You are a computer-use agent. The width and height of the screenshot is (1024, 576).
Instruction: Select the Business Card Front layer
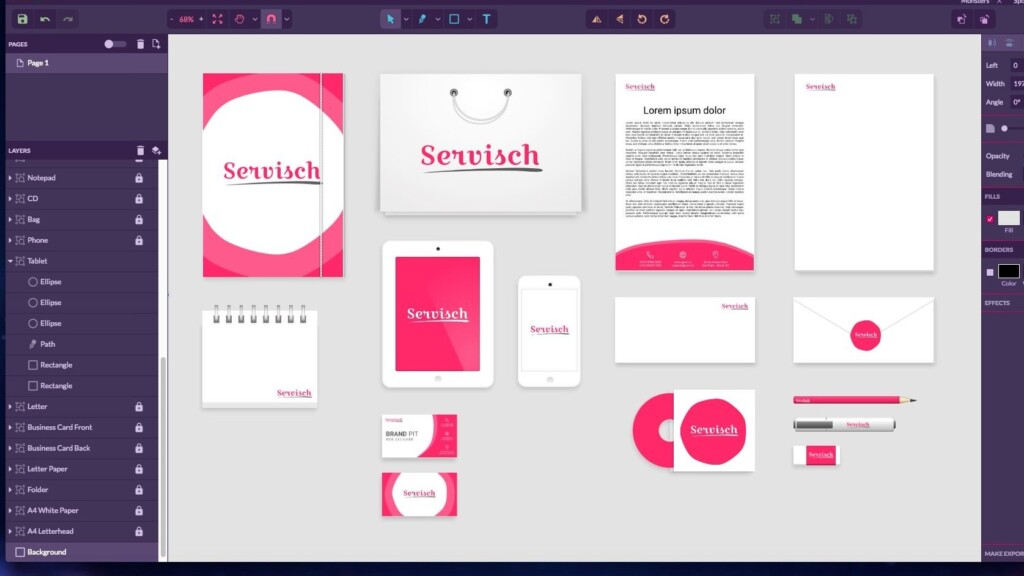pos(82,427)
